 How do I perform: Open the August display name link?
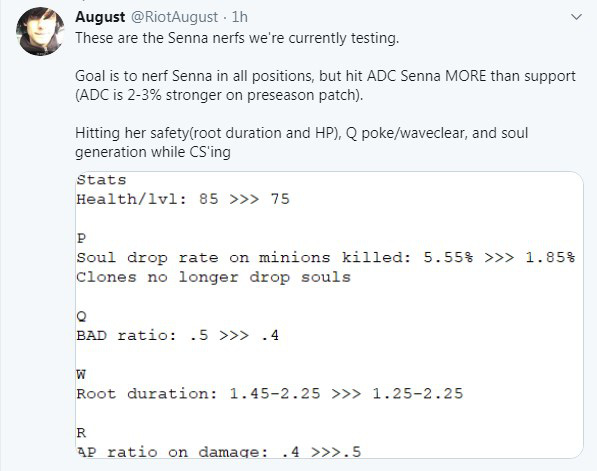coord(100,17)
